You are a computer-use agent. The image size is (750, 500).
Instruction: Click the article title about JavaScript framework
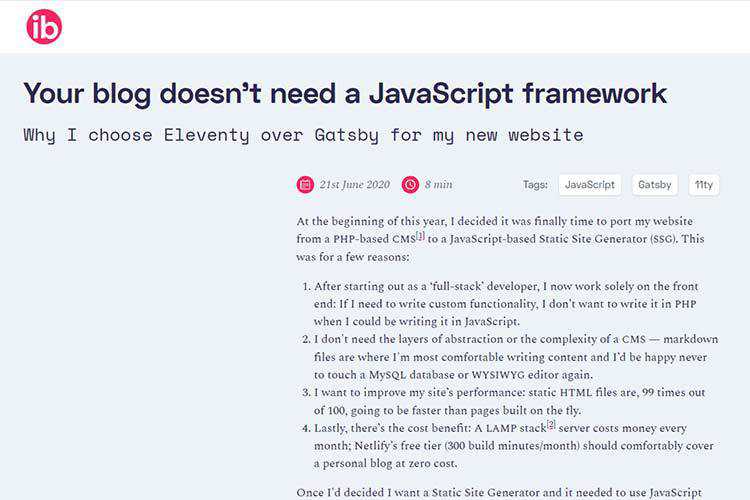point(345,93)
